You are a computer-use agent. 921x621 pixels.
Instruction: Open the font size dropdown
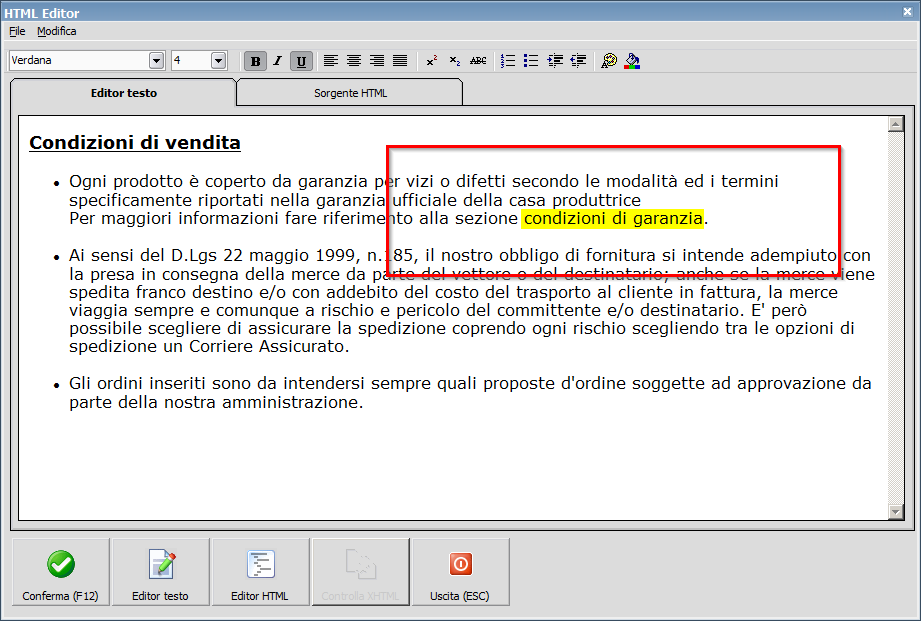(219, 61)
